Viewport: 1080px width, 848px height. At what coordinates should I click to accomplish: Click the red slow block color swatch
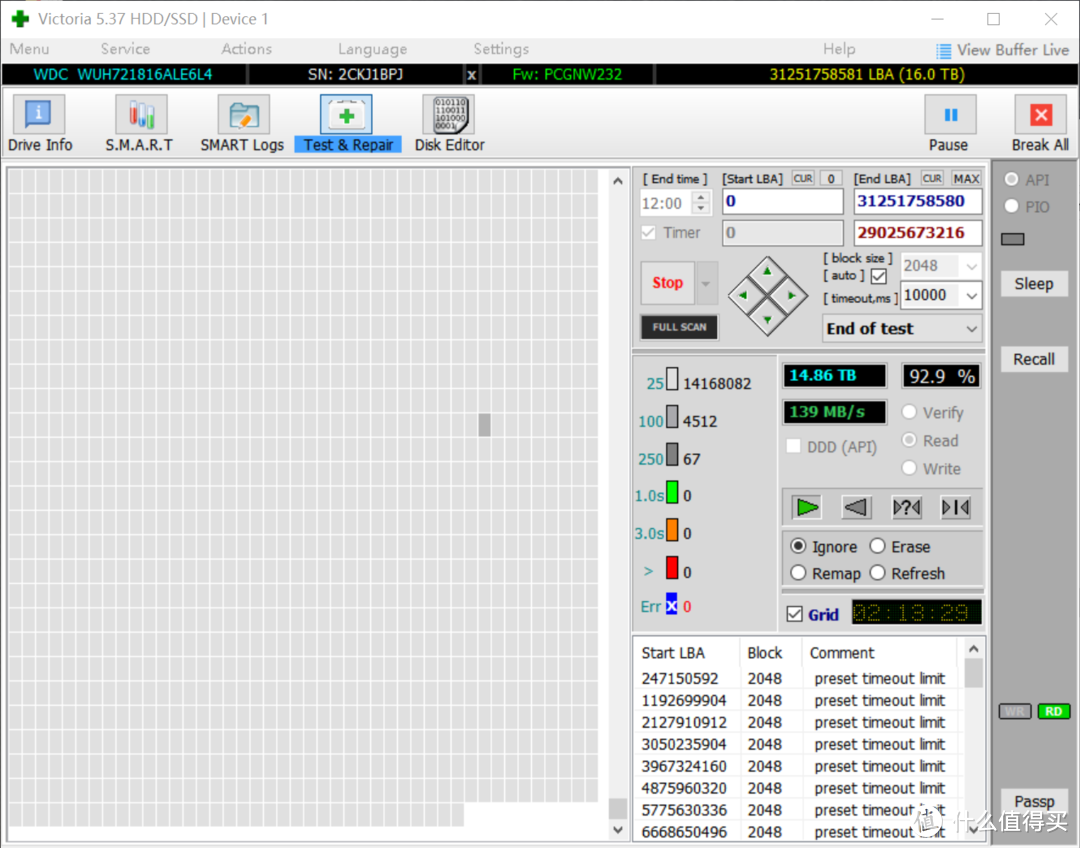coord(672,568)
